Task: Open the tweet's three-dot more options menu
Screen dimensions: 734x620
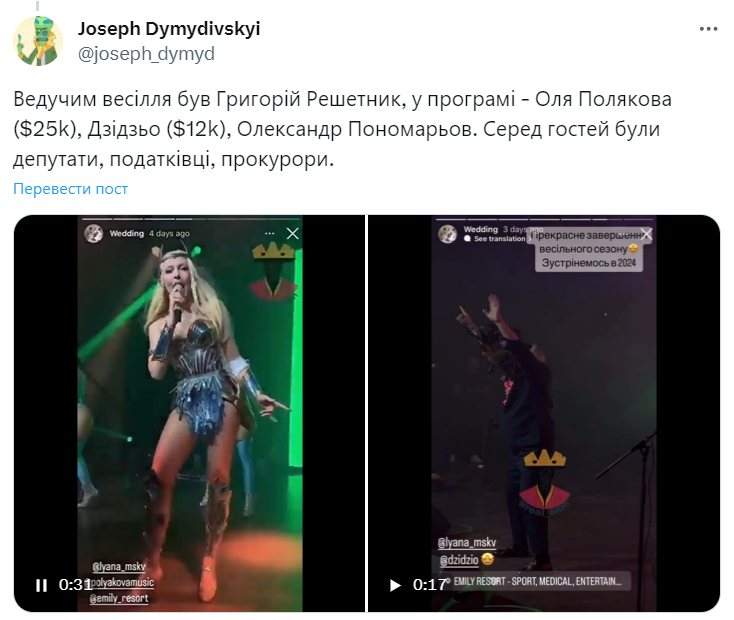Action: (x=708, y=29)
